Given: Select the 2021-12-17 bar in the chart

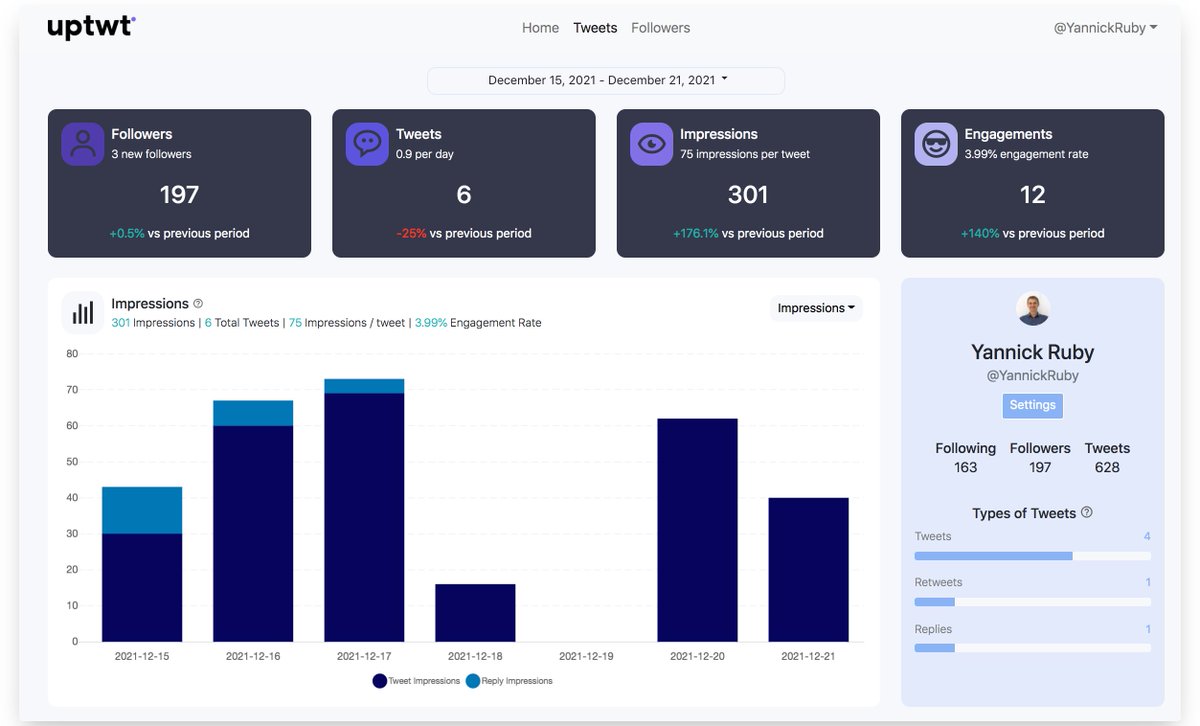Looking at the screenshot, I should pyautogui.click(x=363, y=500).
